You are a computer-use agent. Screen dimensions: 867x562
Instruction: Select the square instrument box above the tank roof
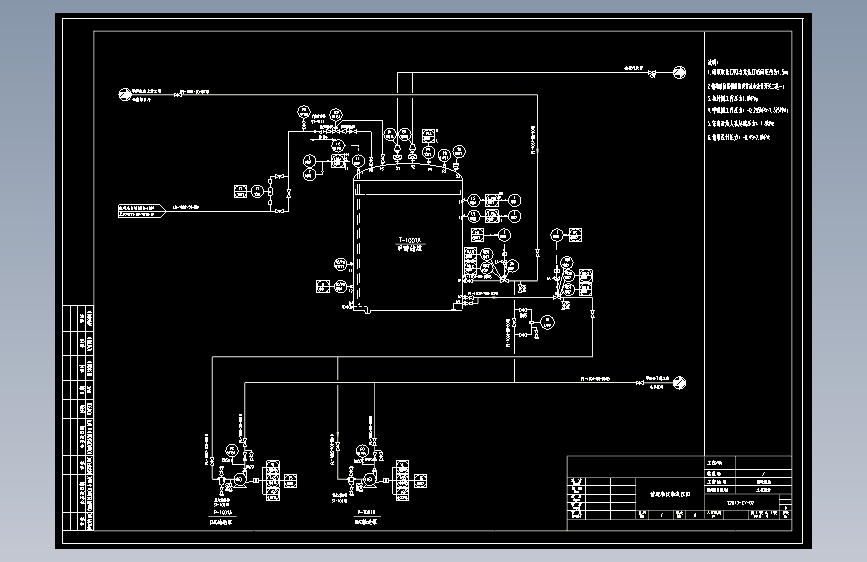pos(429,136)
